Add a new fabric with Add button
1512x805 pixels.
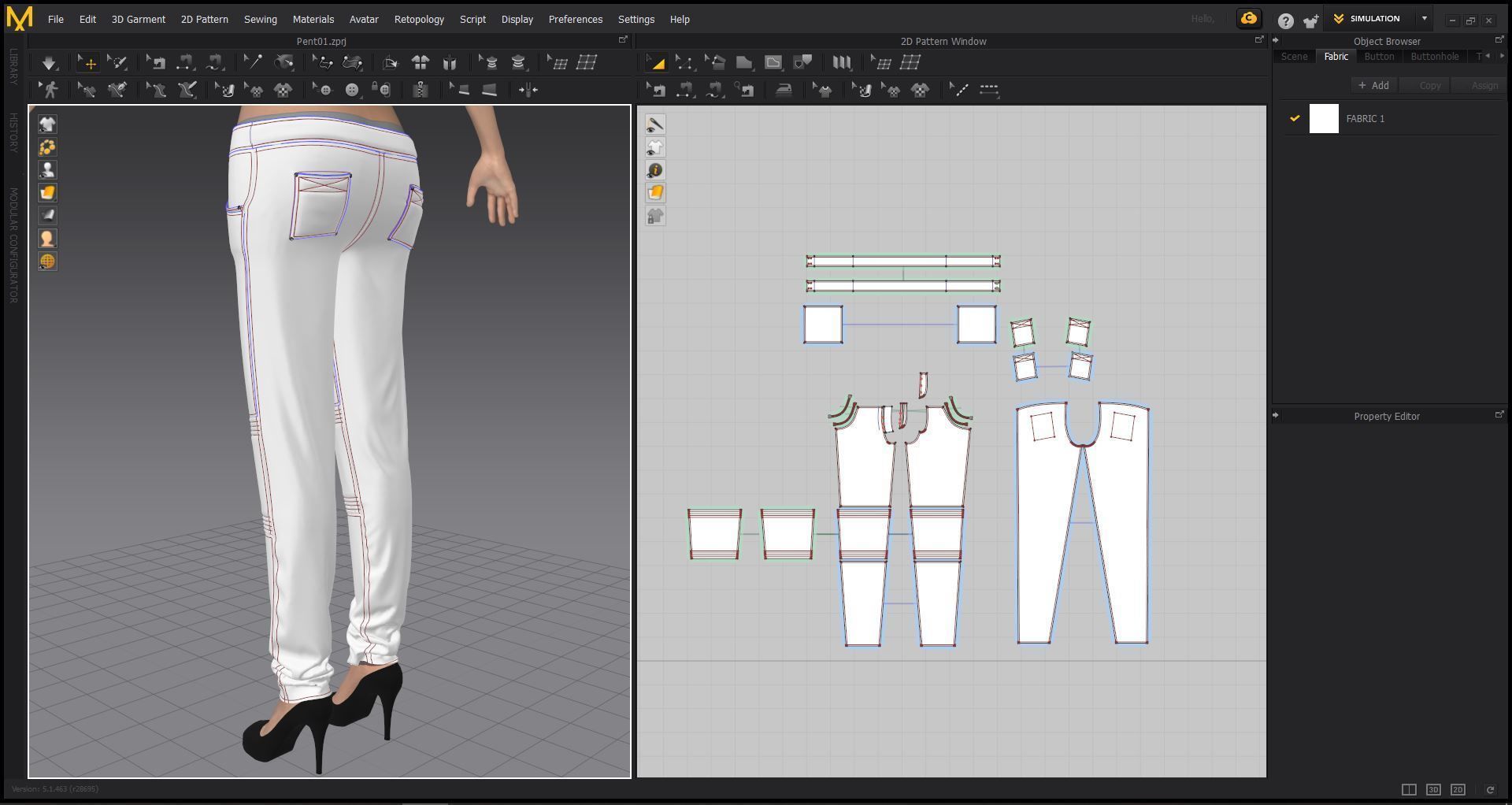(1374, 86)
